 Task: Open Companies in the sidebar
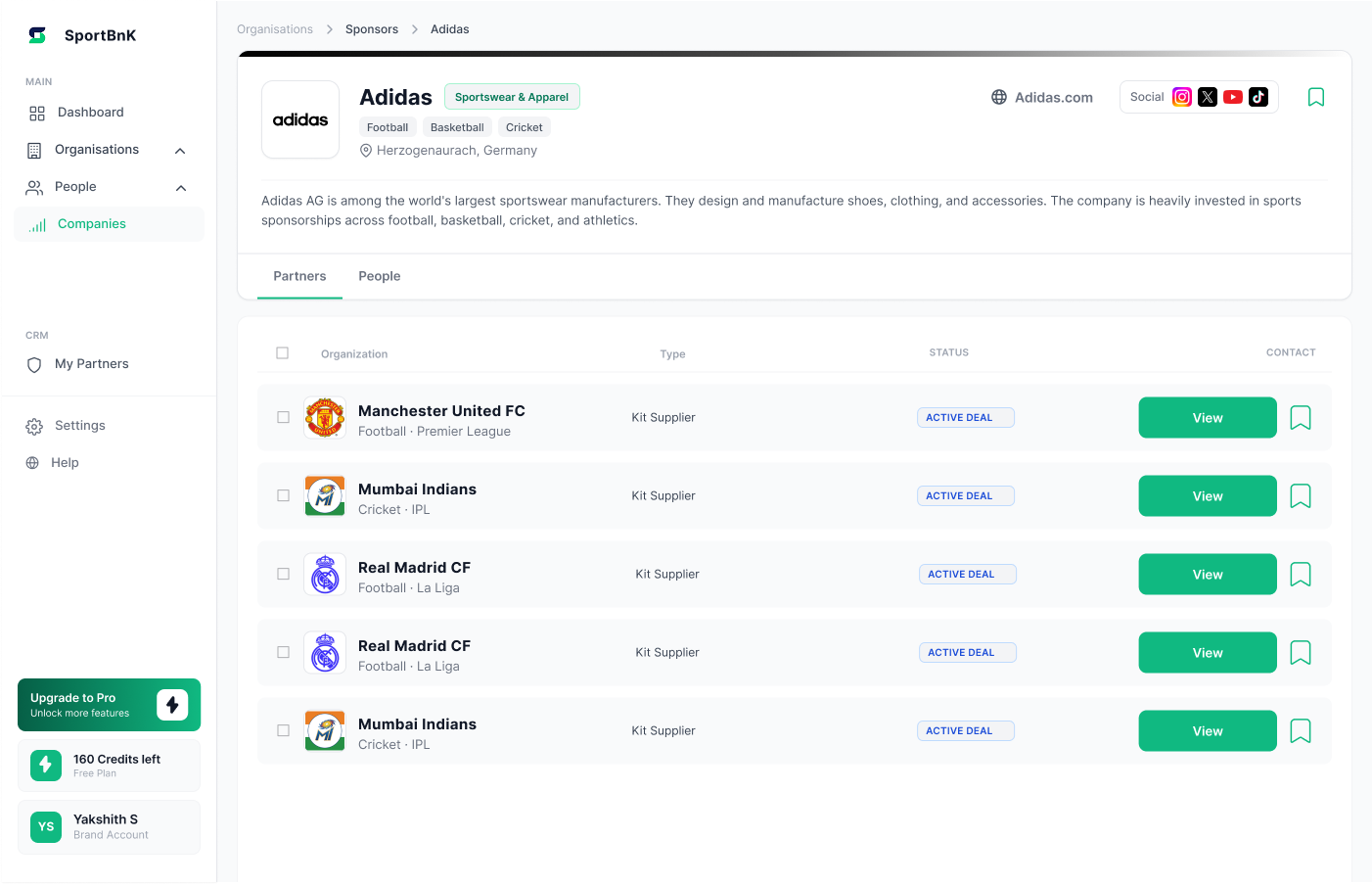pos(110,224)
